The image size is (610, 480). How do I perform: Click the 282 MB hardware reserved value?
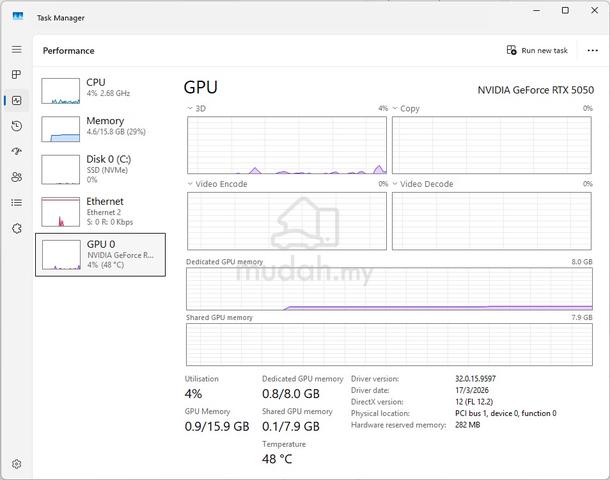pos(468,425)
